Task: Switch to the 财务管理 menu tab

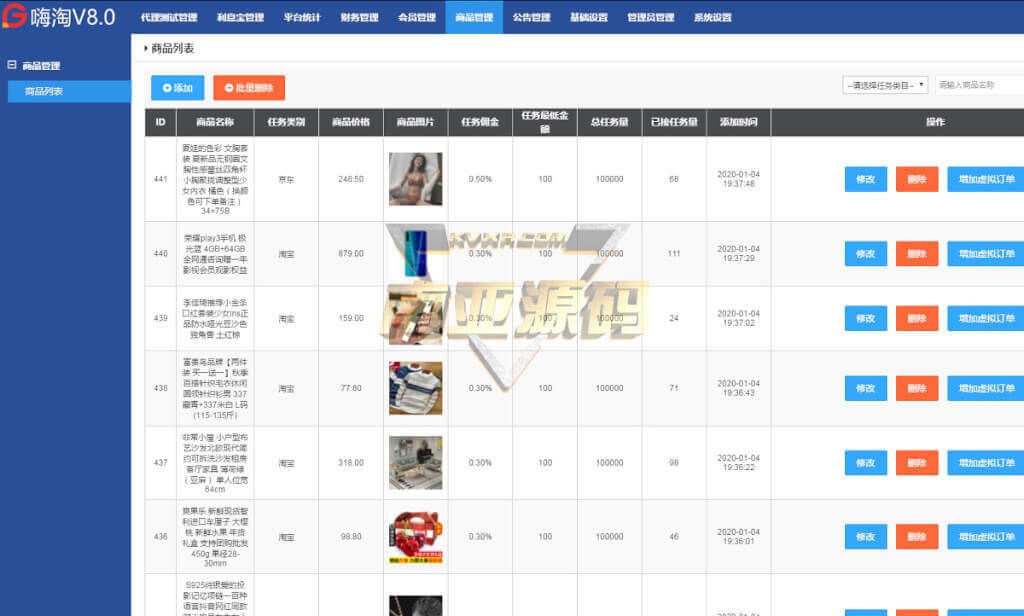Action: coord(359,17)
